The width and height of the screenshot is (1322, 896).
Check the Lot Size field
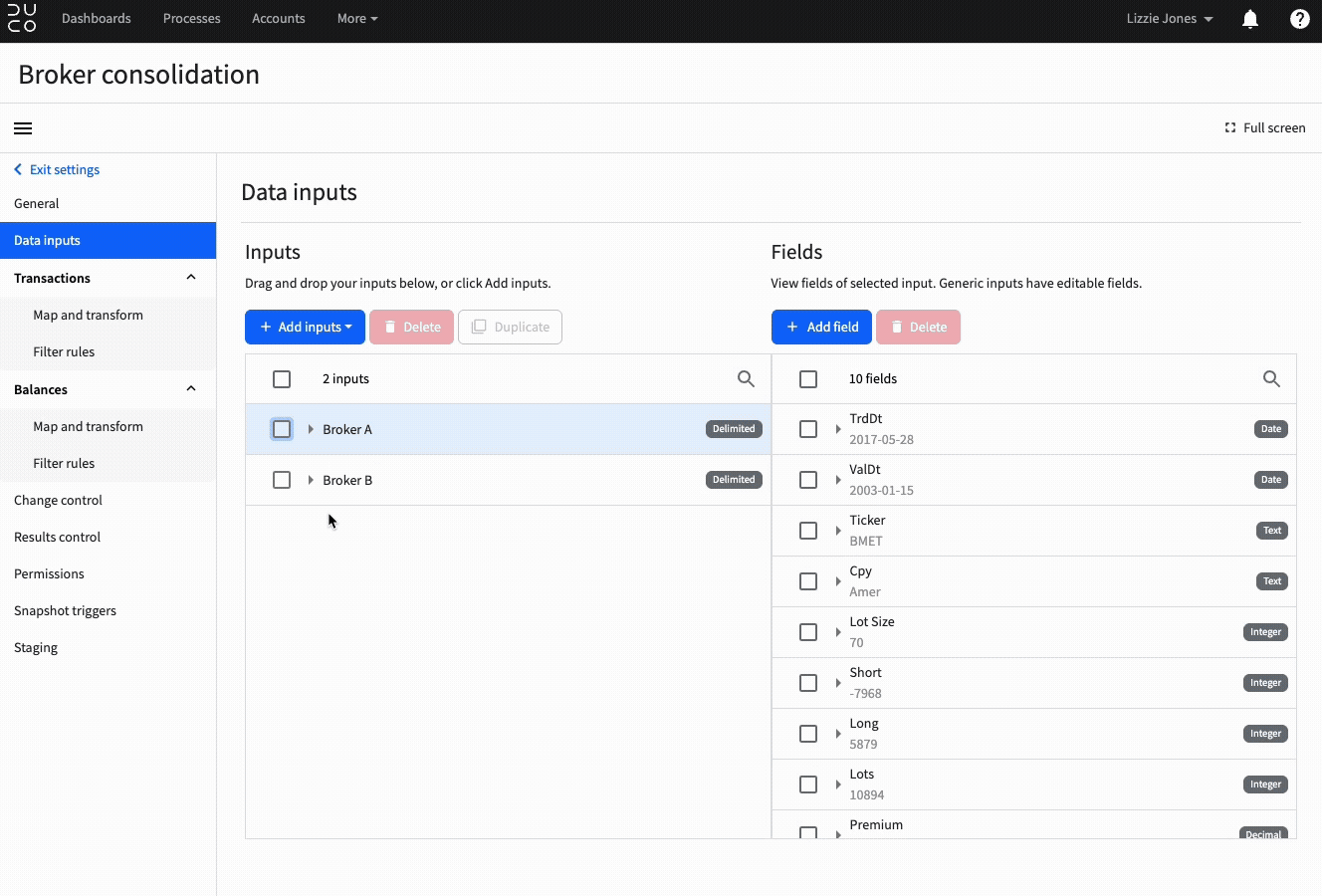pyautogui.click(x=808, y=632)
